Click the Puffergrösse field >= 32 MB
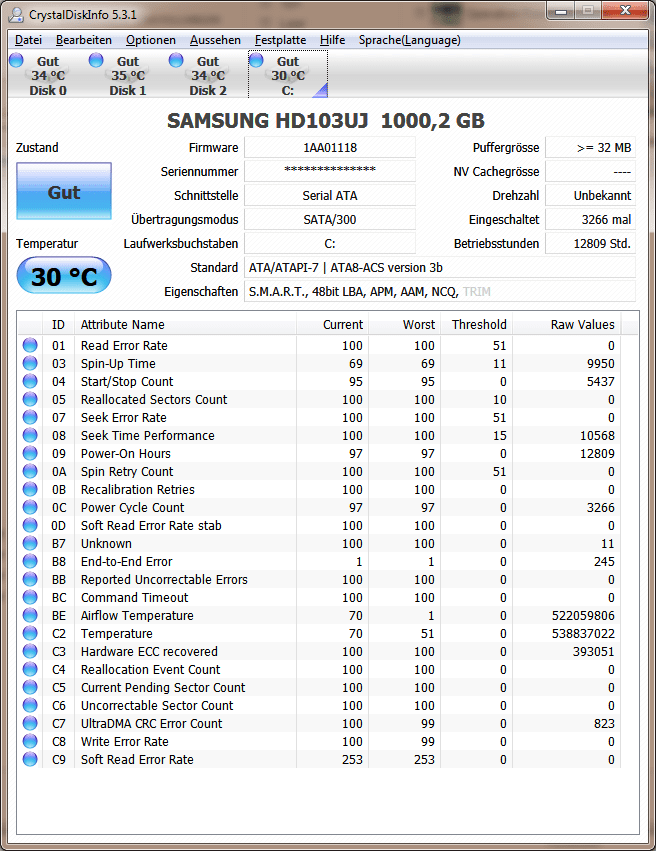The width and height of the screenshot is (656, 851). click(x=590, y=148)
